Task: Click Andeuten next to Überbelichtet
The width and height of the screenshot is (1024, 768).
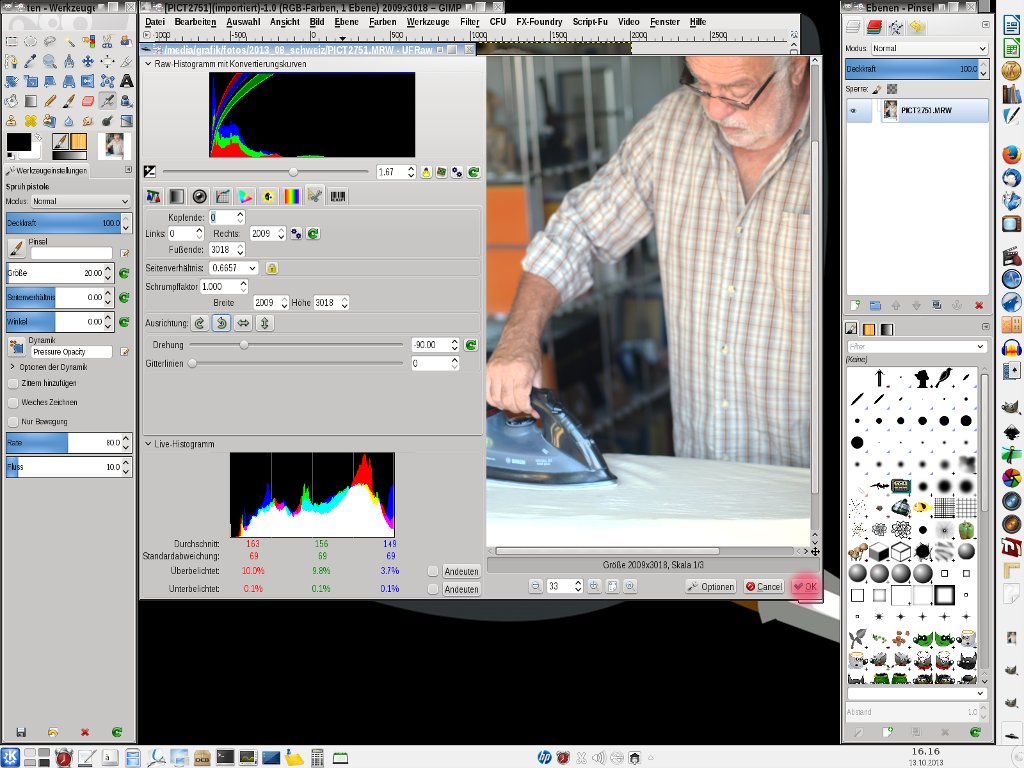Action: 461,571
